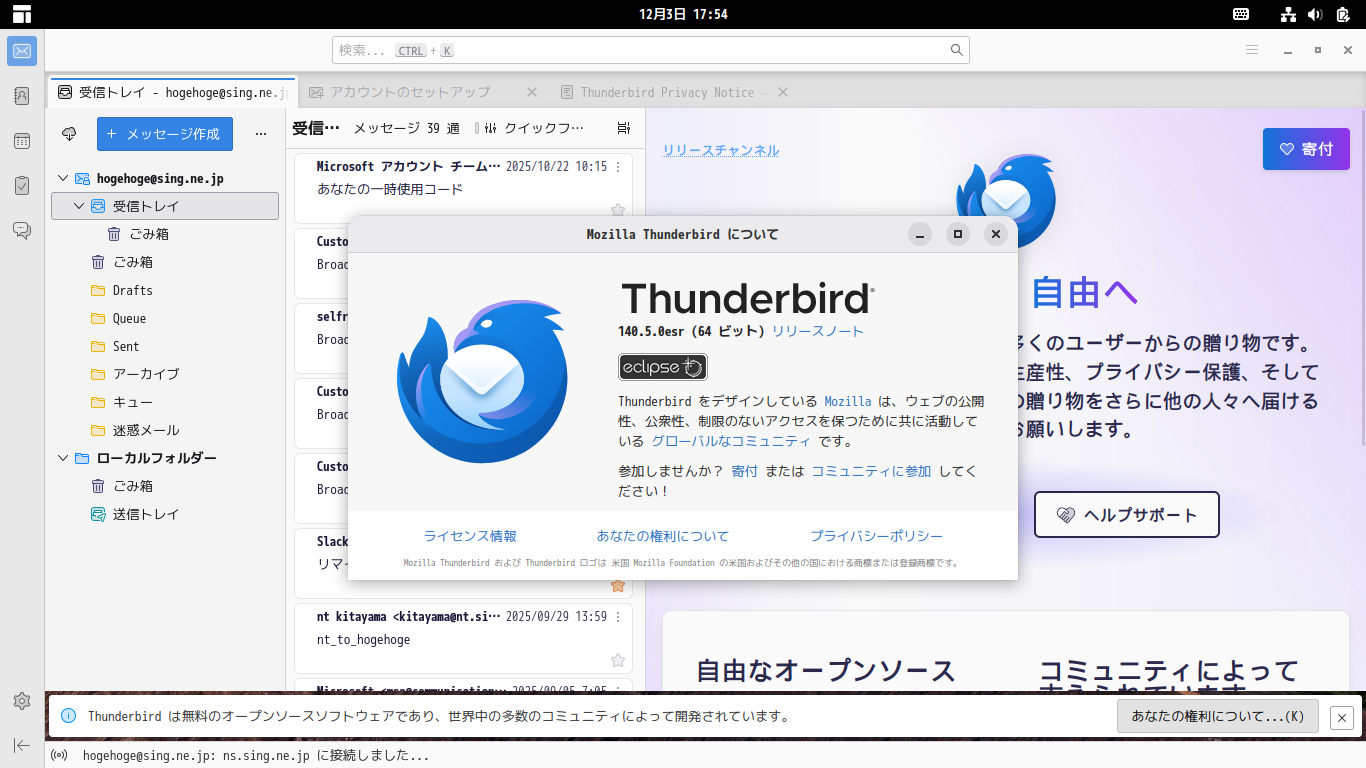Select the 送信トレイ folder under ローカルフォルダー

click(x=166, y=514)
